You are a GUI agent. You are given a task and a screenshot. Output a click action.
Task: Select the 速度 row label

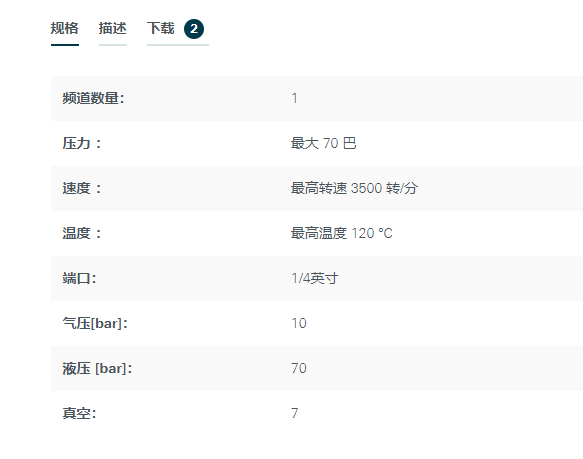pyautogui.click(x=81, y=189)
